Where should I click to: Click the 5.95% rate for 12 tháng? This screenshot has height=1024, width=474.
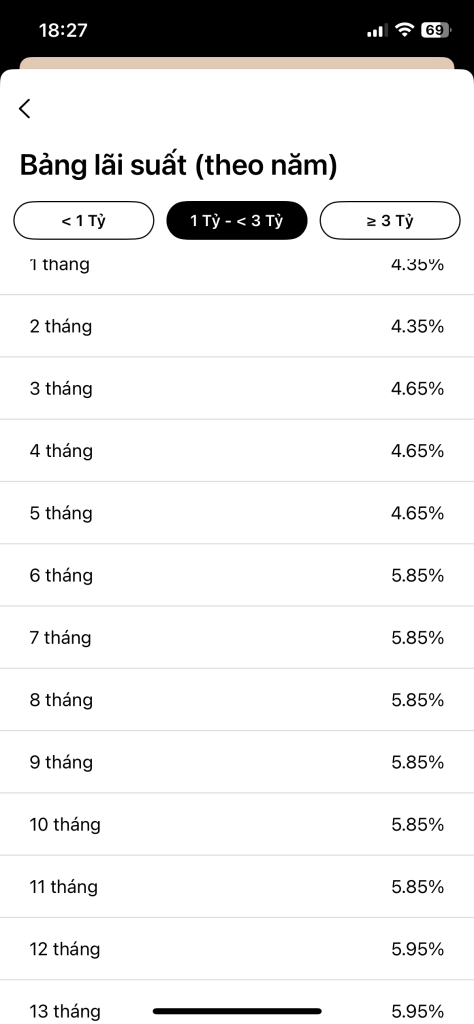click(x=418, y=949)
